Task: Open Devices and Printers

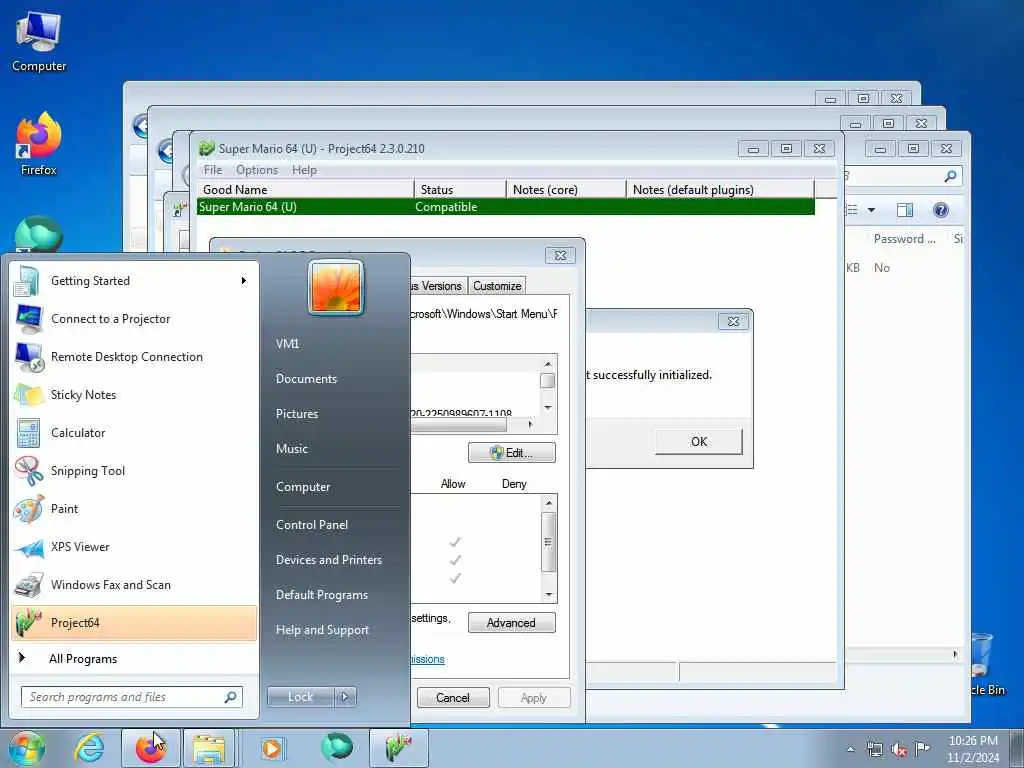Action: [329, 560]
